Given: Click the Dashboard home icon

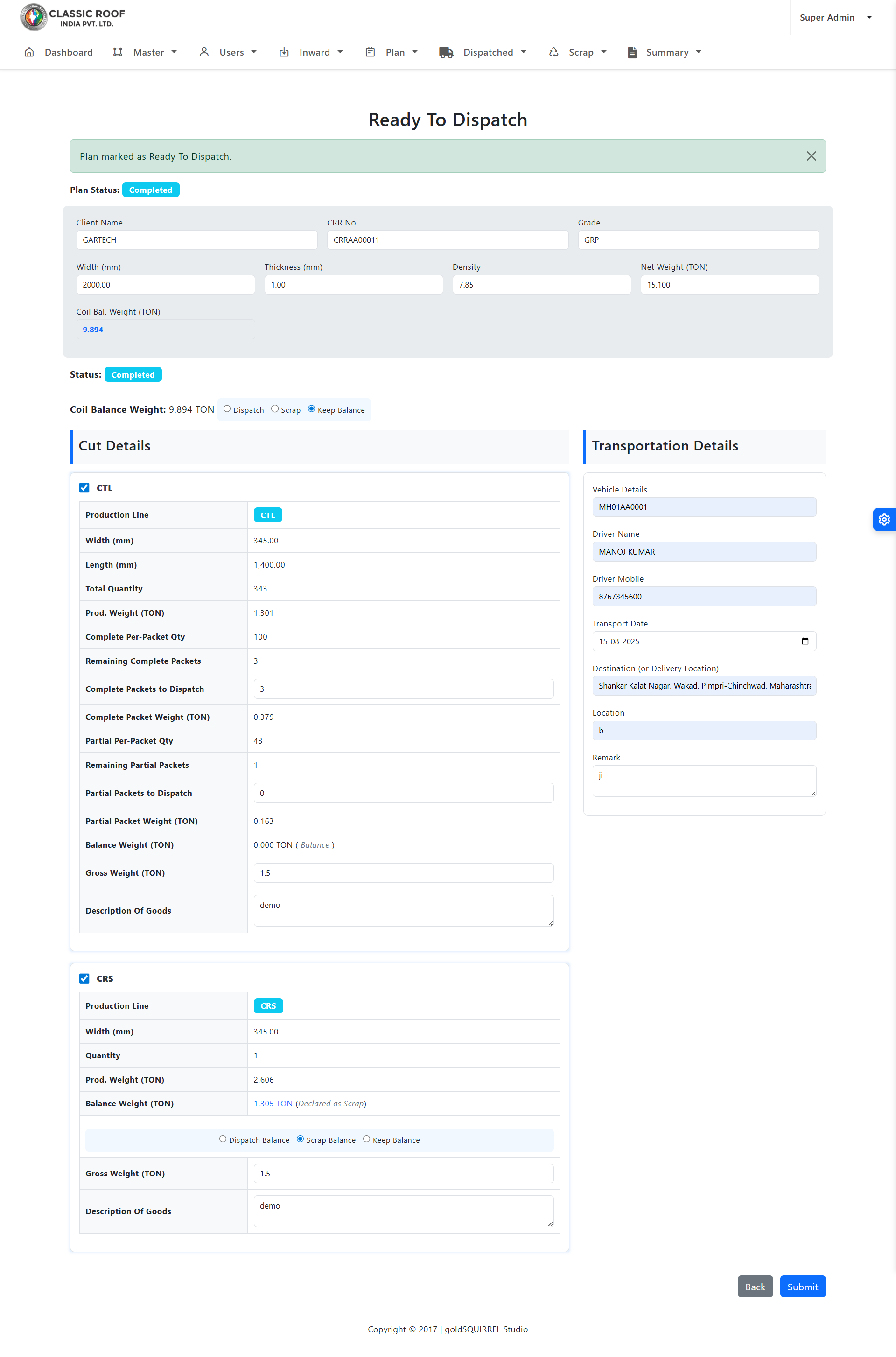Looking at the screenshot, I should (x=29, y=52).
